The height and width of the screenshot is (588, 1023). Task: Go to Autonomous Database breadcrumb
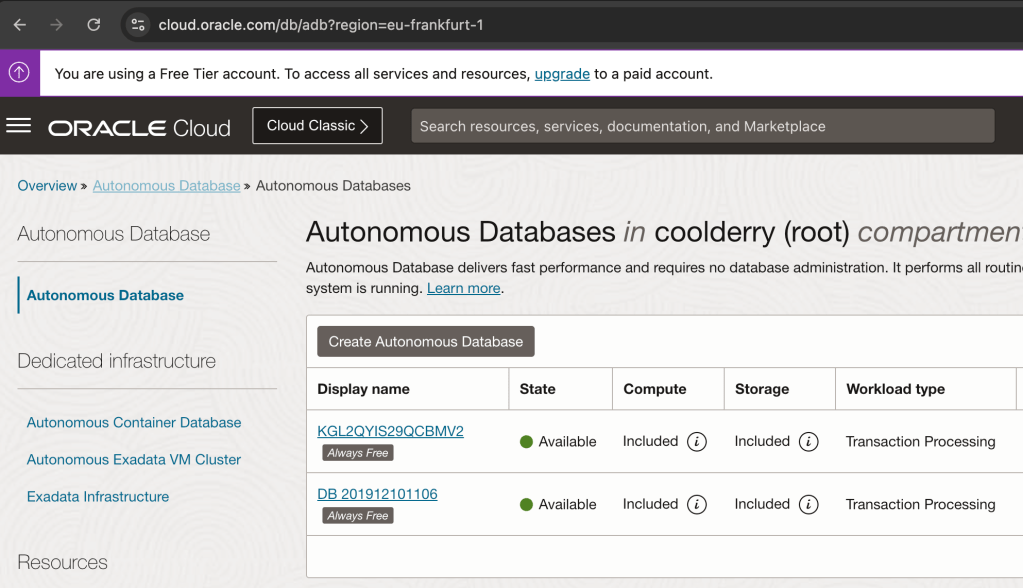166,186
